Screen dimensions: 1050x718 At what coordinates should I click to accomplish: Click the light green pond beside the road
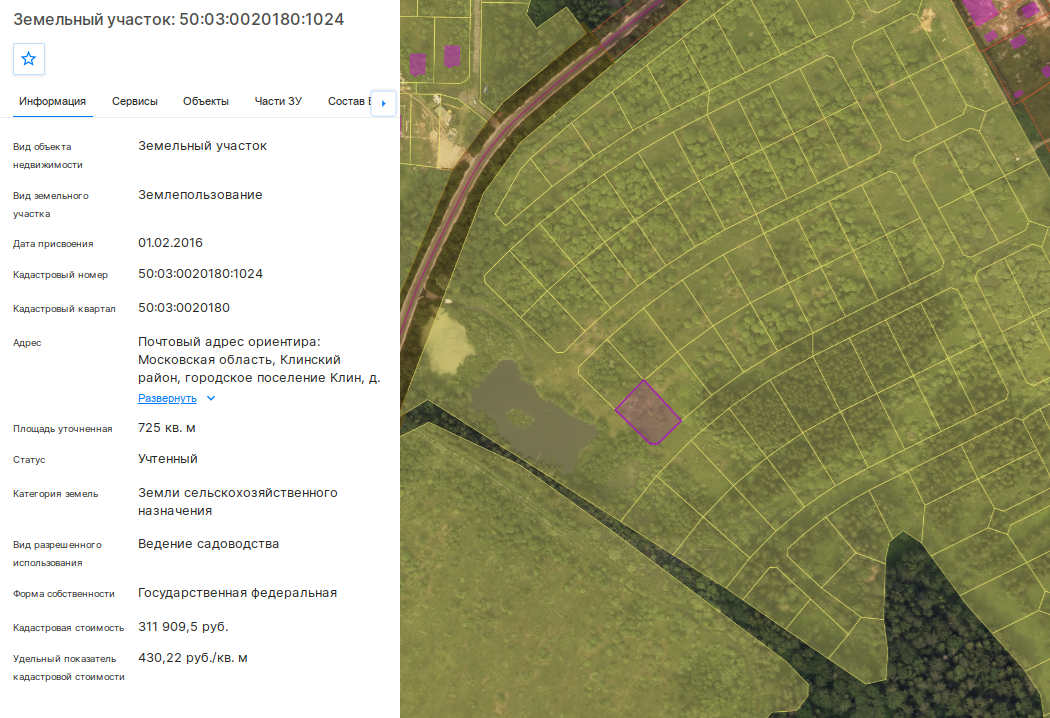tap(447, 343)
